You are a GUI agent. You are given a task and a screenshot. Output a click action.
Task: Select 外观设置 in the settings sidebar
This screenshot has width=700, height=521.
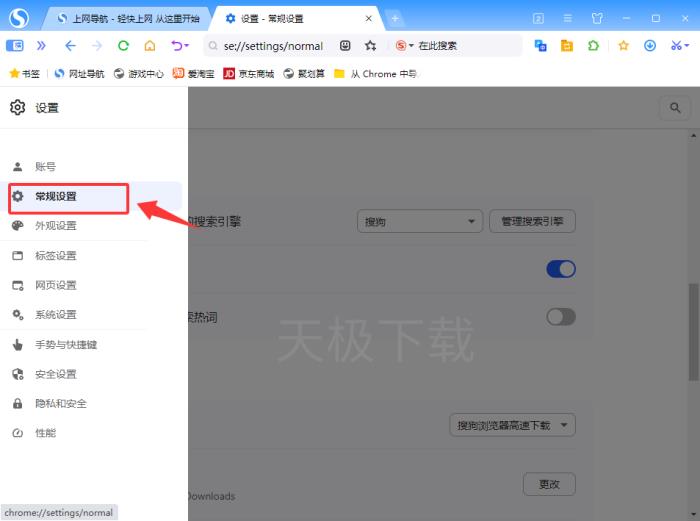[x=56, y=226]
